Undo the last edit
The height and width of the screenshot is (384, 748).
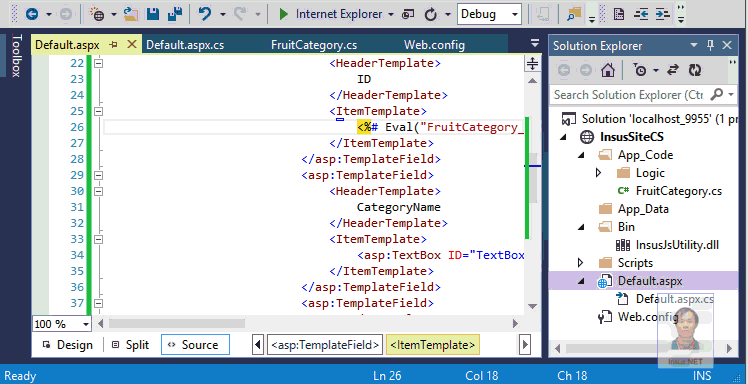pos(205,14)
